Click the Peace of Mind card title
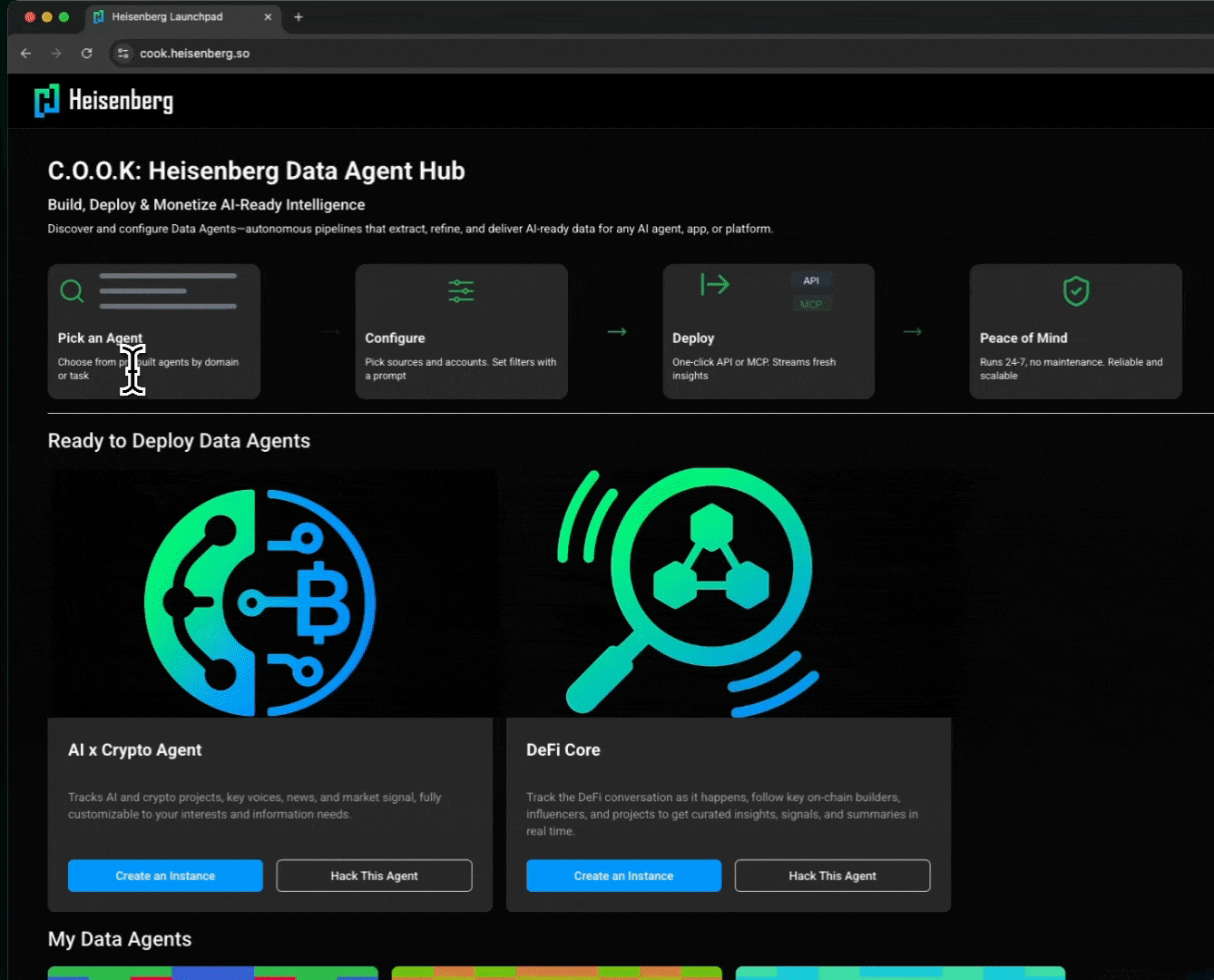1214x980 pixels. click(1023, 338)
